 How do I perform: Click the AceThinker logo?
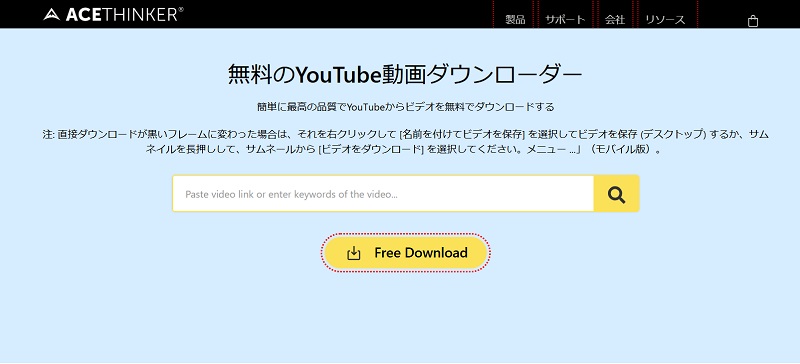(113, 14)
